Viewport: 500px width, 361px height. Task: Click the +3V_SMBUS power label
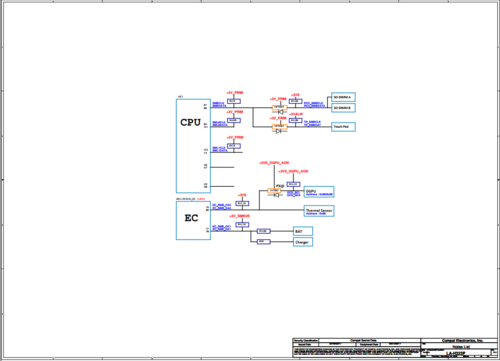(x=239, y=216)
